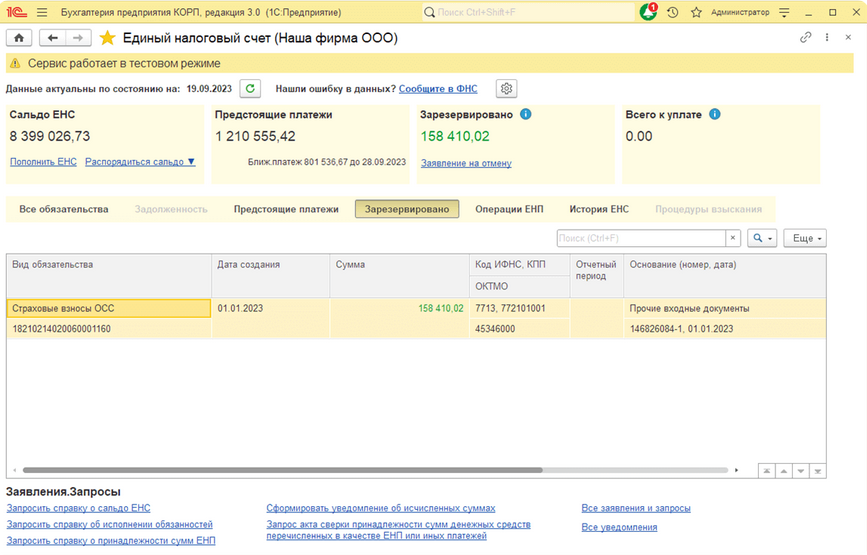Navigate back with left arrow
This screenshot has height=555, width=867.
[53, 38]
